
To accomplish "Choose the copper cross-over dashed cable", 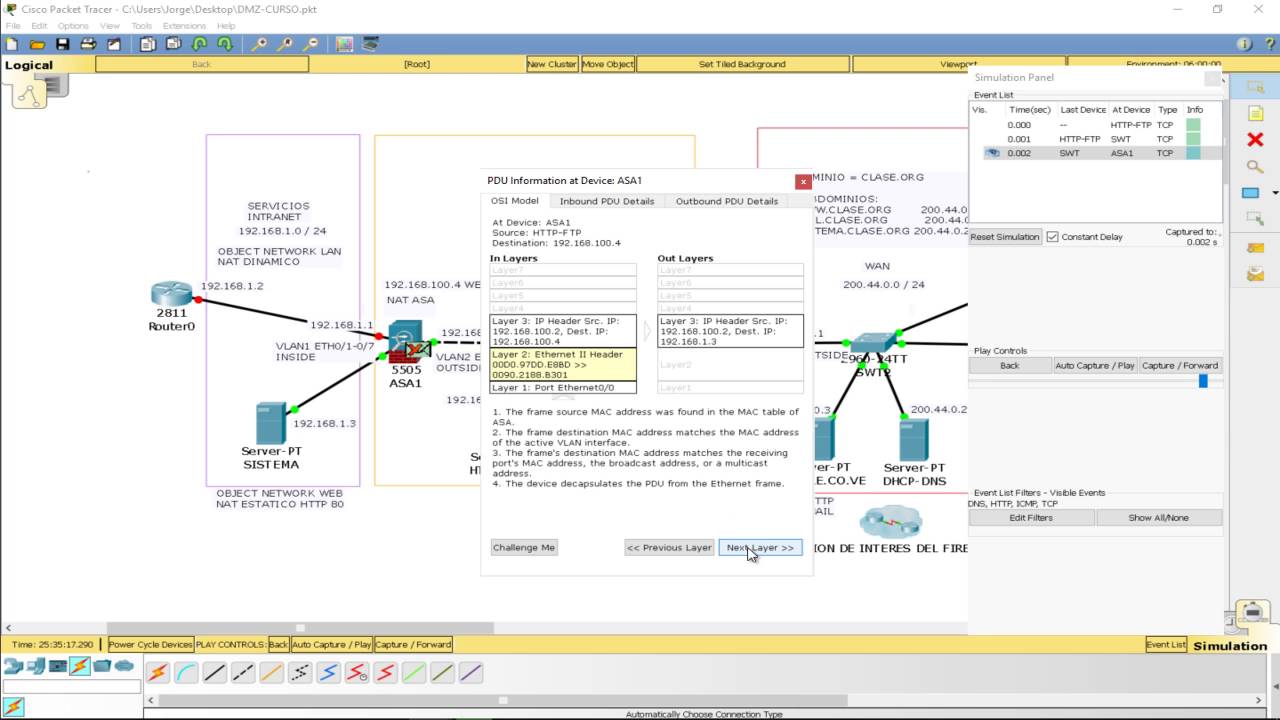I will coord(243,673).
